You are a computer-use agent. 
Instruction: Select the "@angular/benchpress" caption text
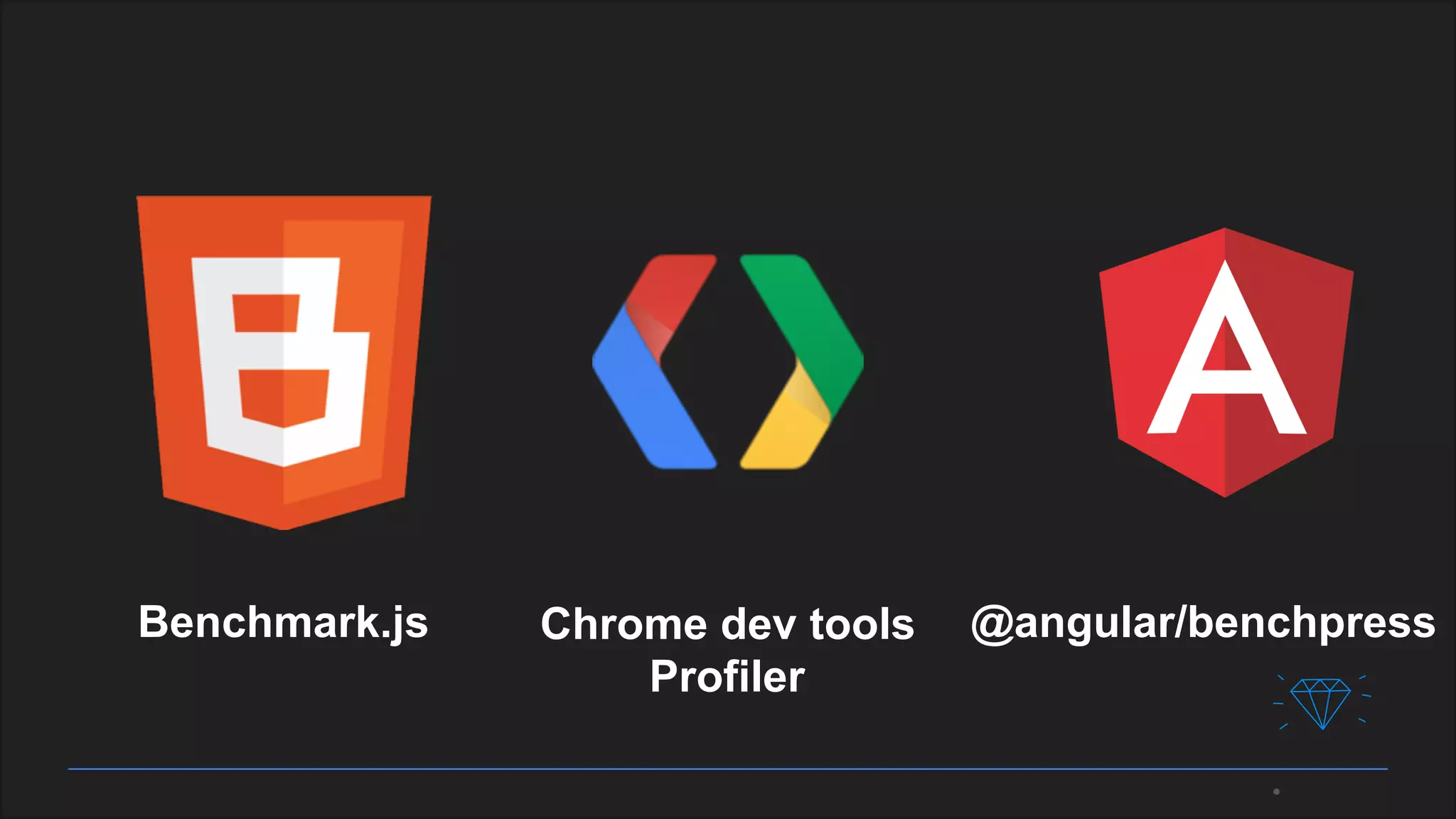[x=1203, y=623]
